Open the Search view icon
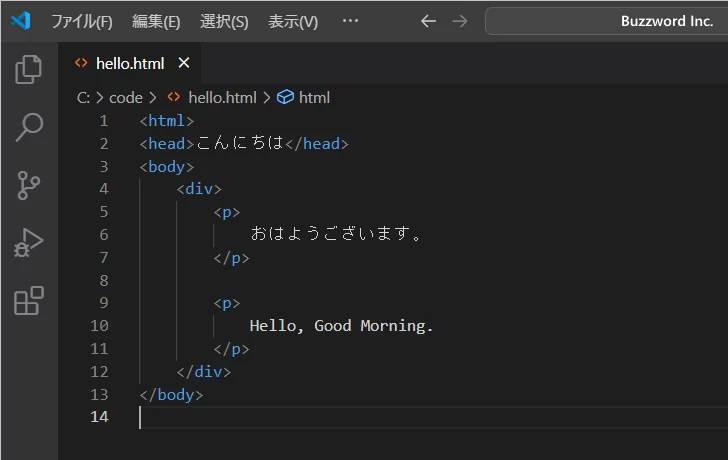 29,127
